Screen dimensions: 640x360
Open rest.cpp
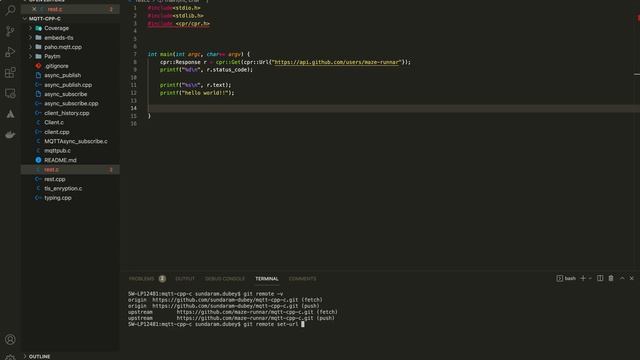55,179
